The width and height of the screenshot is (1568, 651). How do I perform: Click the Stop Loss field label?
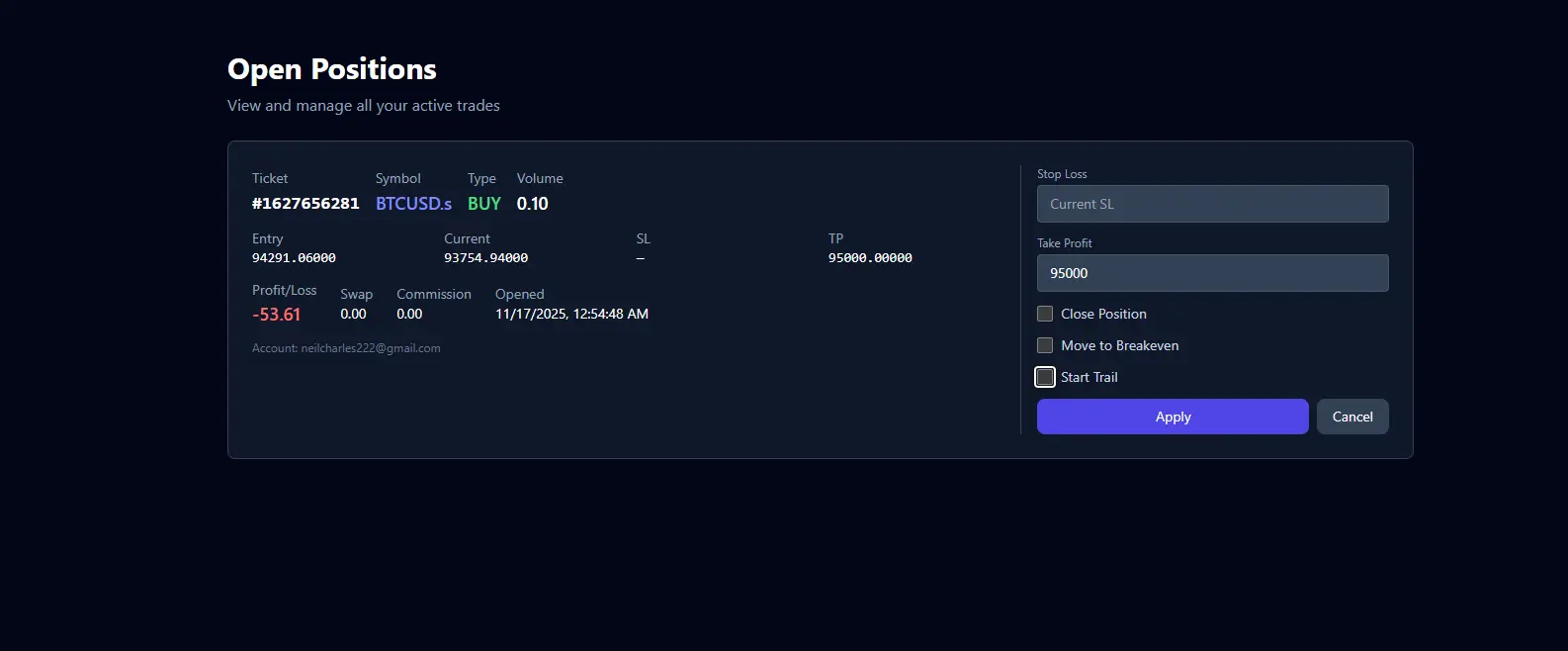click(1062, 173)
